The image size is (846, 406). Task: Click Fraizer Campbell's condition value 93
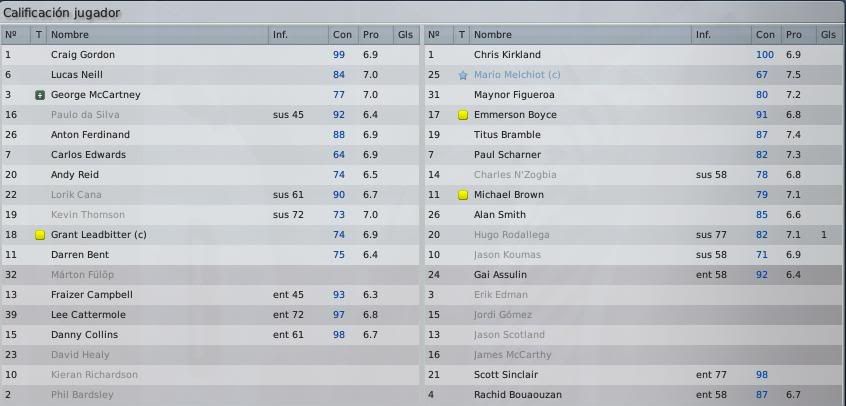point(339,295)
